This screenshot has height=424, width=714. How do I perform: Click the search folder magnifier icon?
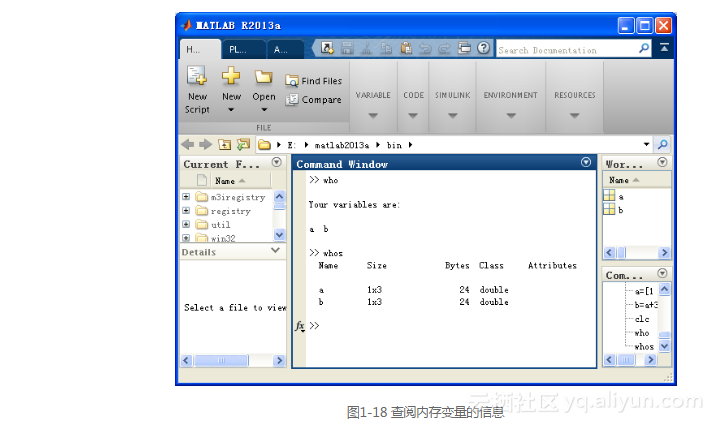[663, 145]
